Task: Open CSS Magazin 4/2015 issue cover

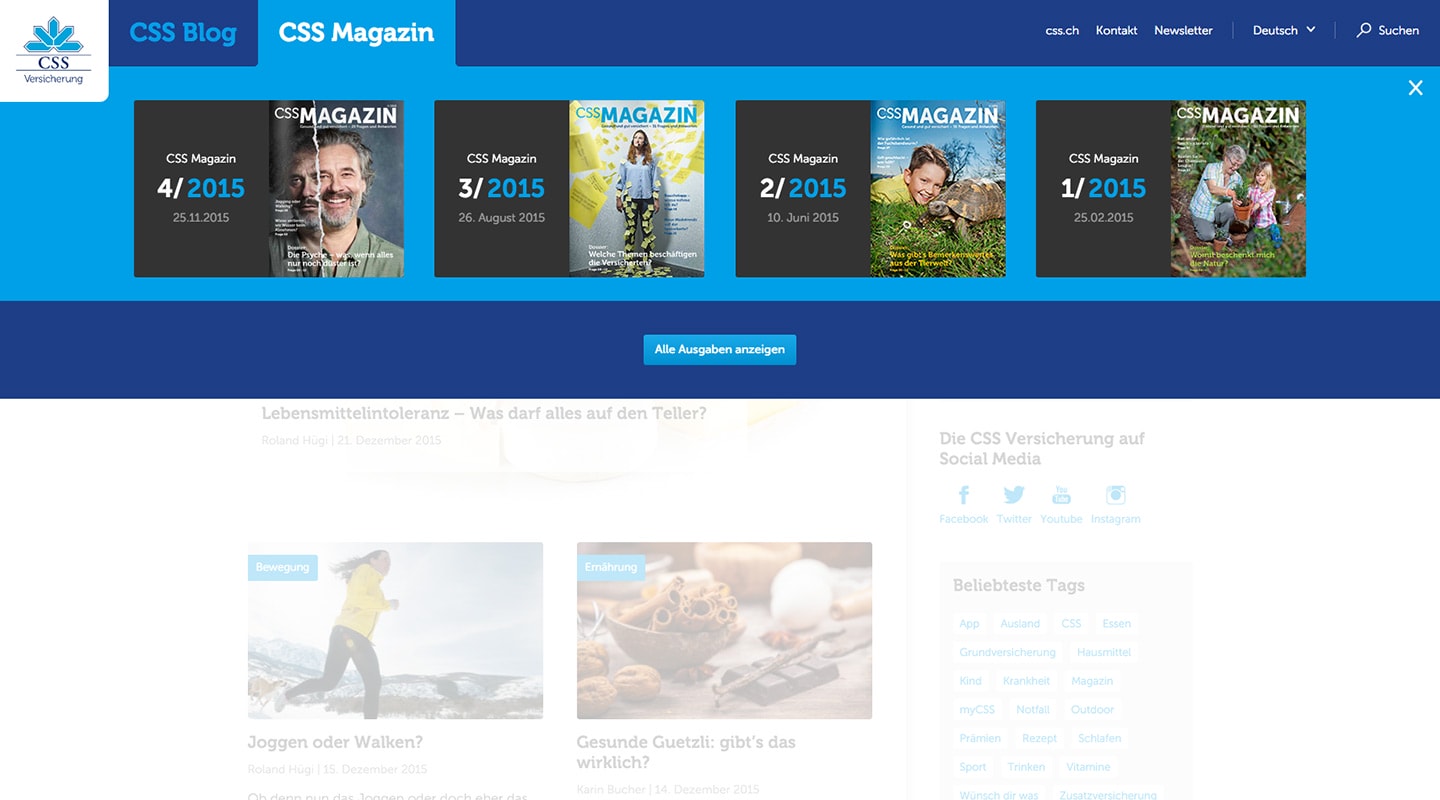Action: tap(336, 188)
